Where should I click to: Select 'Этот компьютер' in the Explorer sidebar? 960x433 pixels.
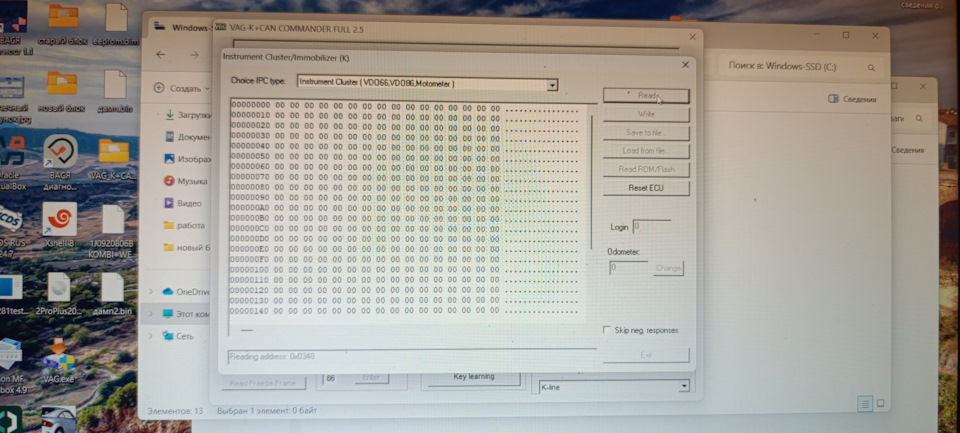pyautogui.click(x=187, y=314)
